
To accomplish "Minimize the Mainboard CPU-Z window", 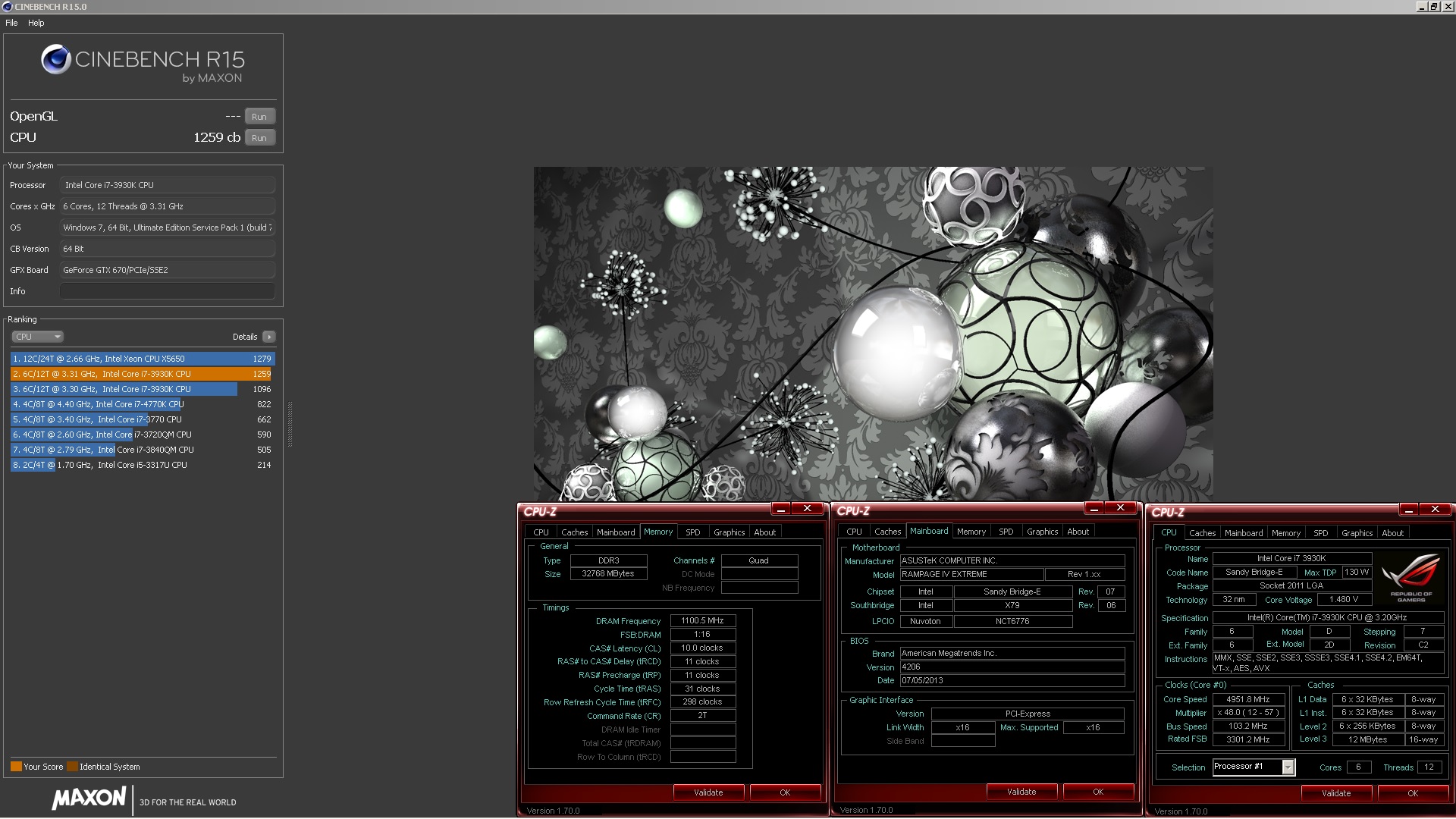I will pyautogui.click(x=1094, y=508).
